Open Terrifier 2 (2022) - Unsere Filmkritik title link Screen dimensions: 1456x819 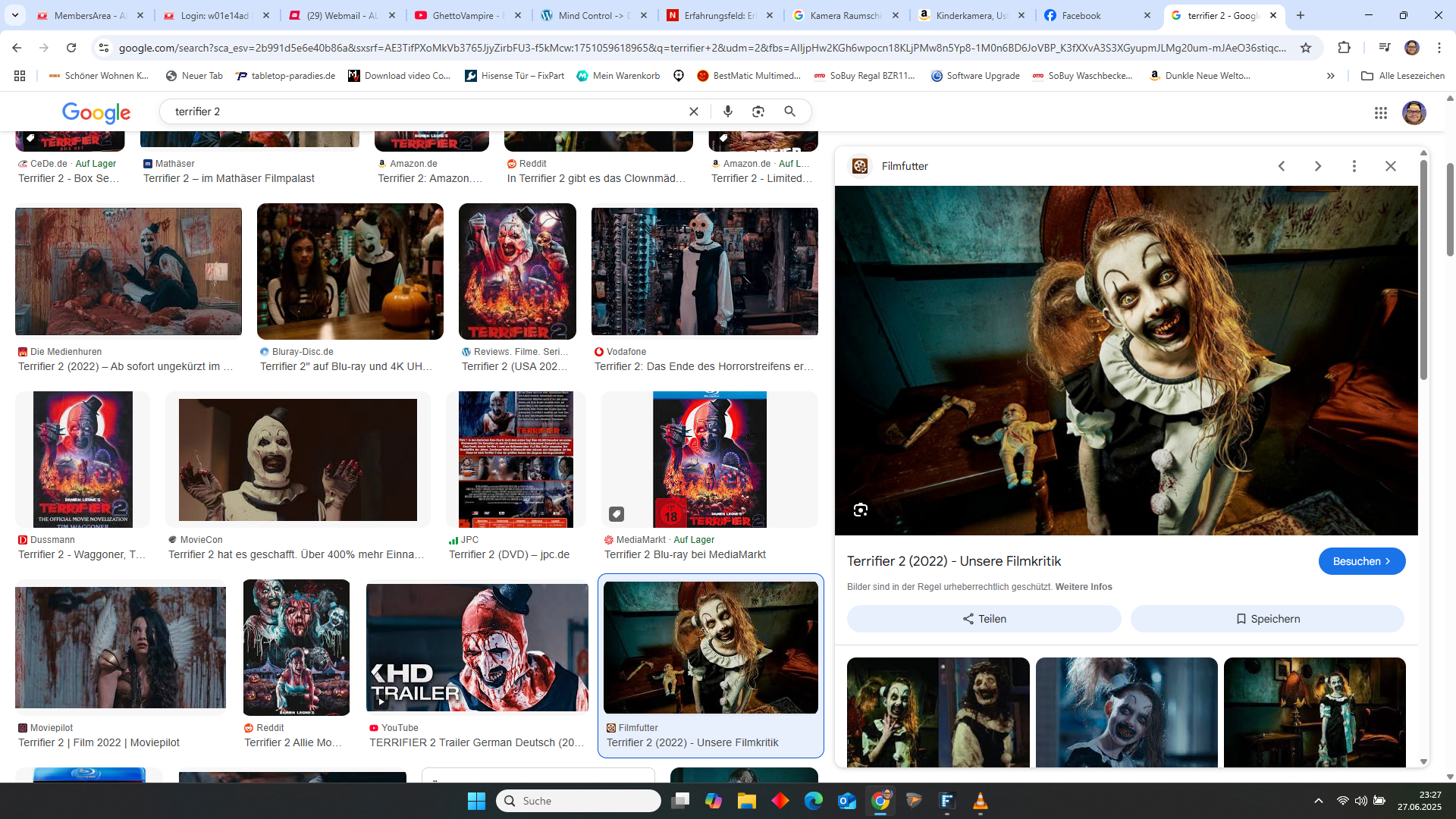click(x=953, y=561)
